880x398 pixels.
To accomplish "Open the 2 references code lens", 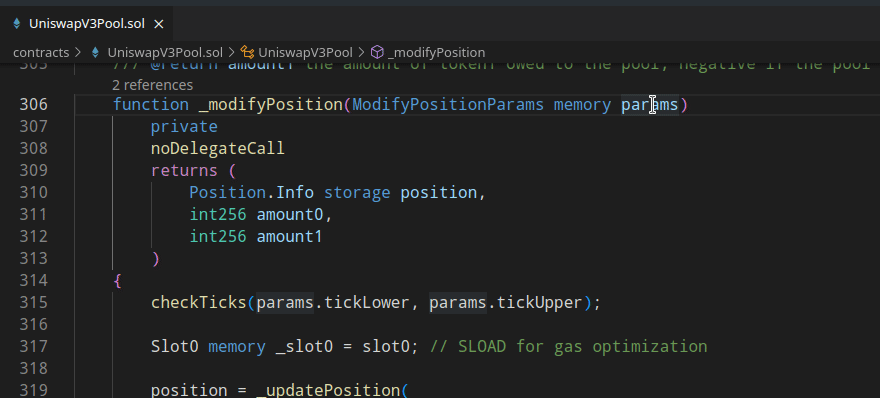I will (x=152, y=85).
